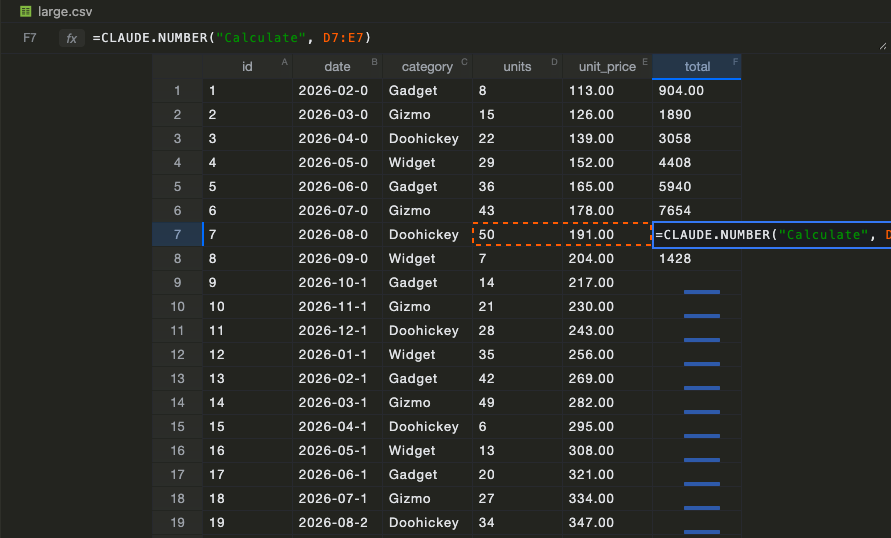Click the F7 cell reference box
Screen dimensions: 891x538
[x=30, y=38]
